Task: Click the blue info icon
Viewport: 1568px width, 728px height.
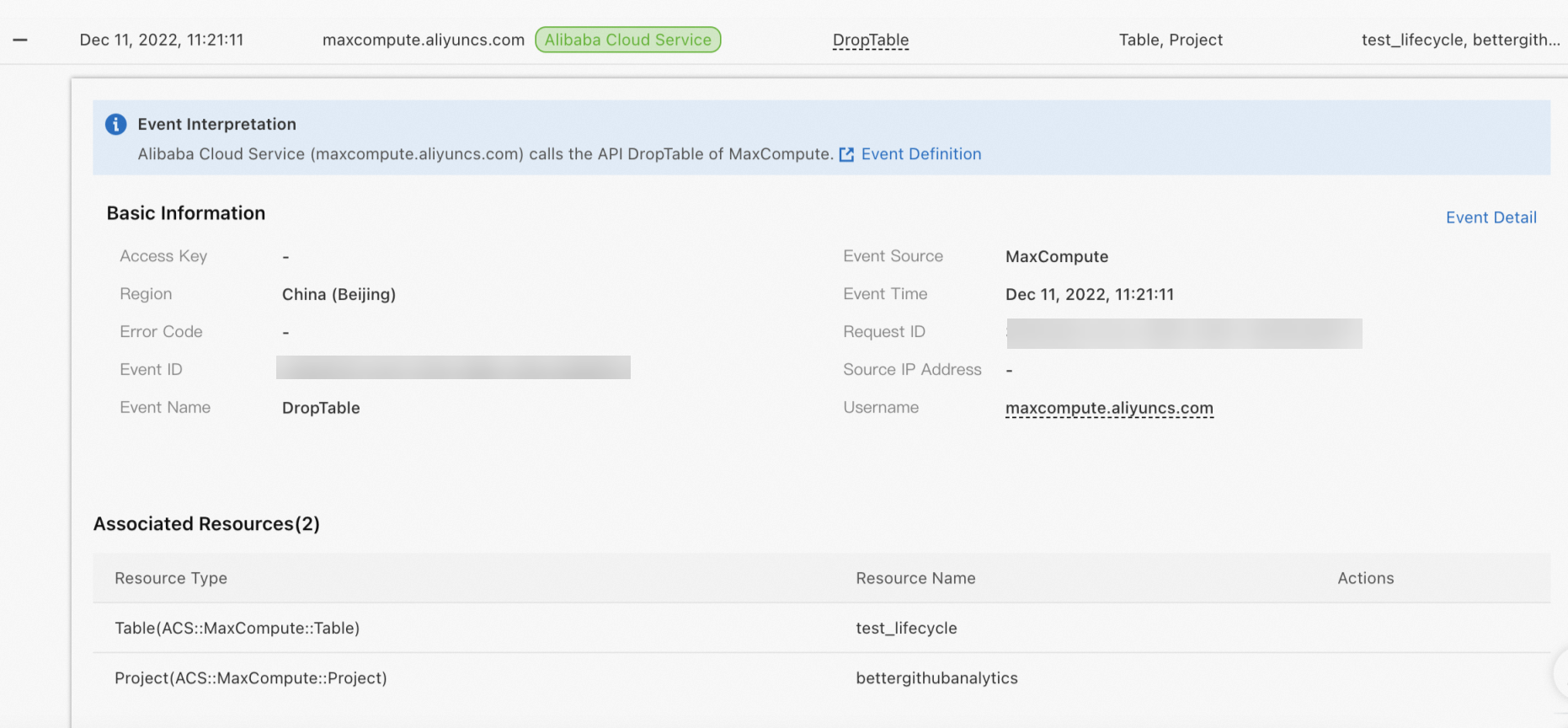Action: [115, 125]
